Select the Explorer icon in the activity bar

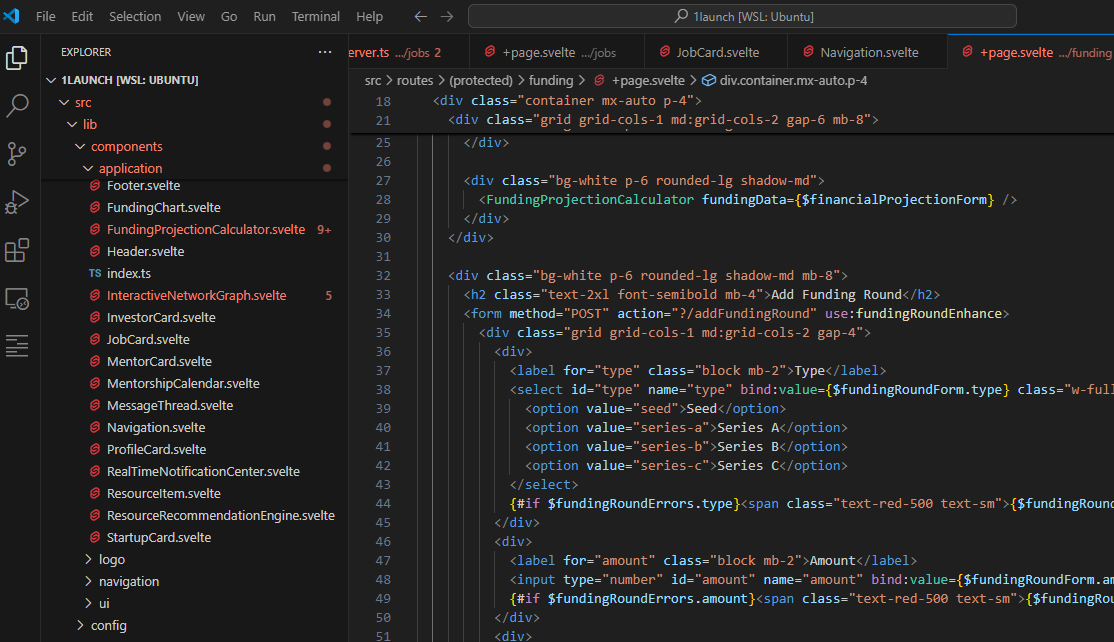click(x=17, y=57)
